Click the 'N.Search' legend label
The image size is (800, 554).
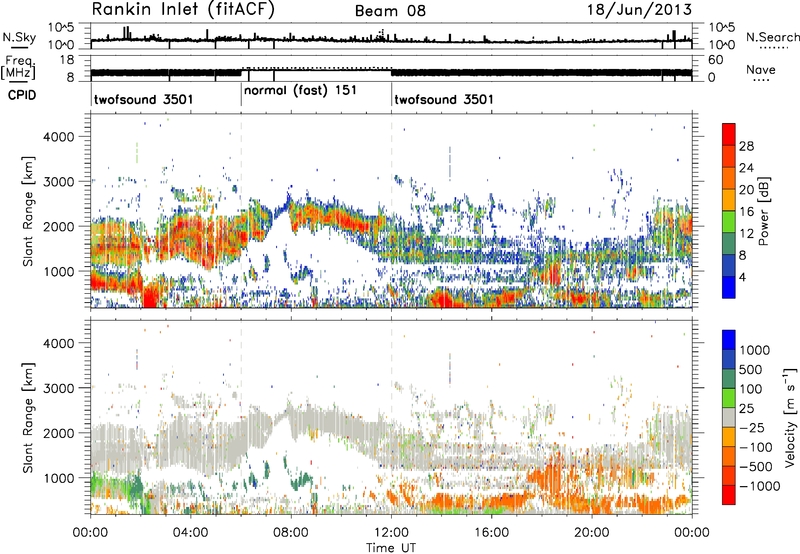pyautogui.click(x=772, y=37)
